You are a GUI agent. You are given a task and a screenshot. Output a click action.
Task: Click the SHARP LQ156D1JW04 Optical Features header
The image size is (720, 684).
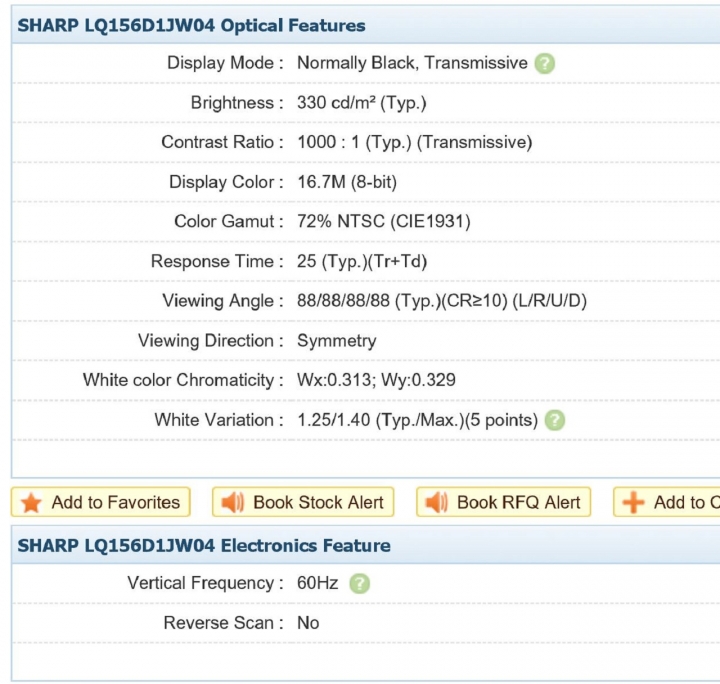[191, 25]
